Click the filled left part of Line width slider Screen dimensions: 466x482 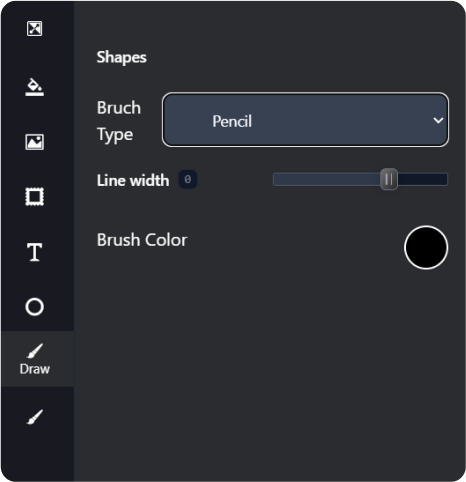click(x=327, y=179)
